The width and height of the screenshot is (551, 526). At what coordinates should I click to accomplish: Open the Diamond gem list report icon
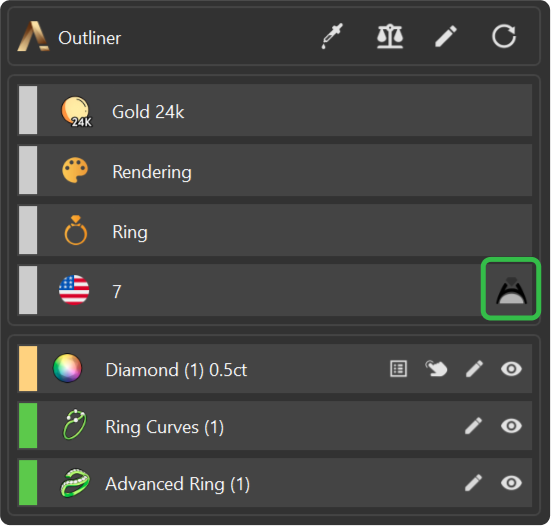398,369
